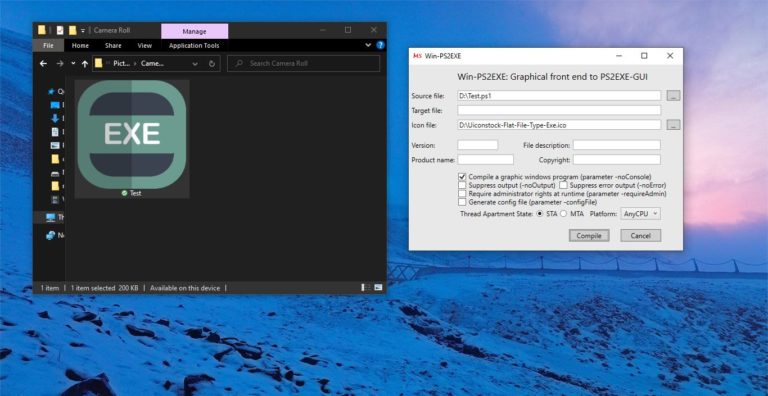Go back with the Explorer back arrow
The height and width of the screenshot is (396, 768).
[x=43, y=64]
